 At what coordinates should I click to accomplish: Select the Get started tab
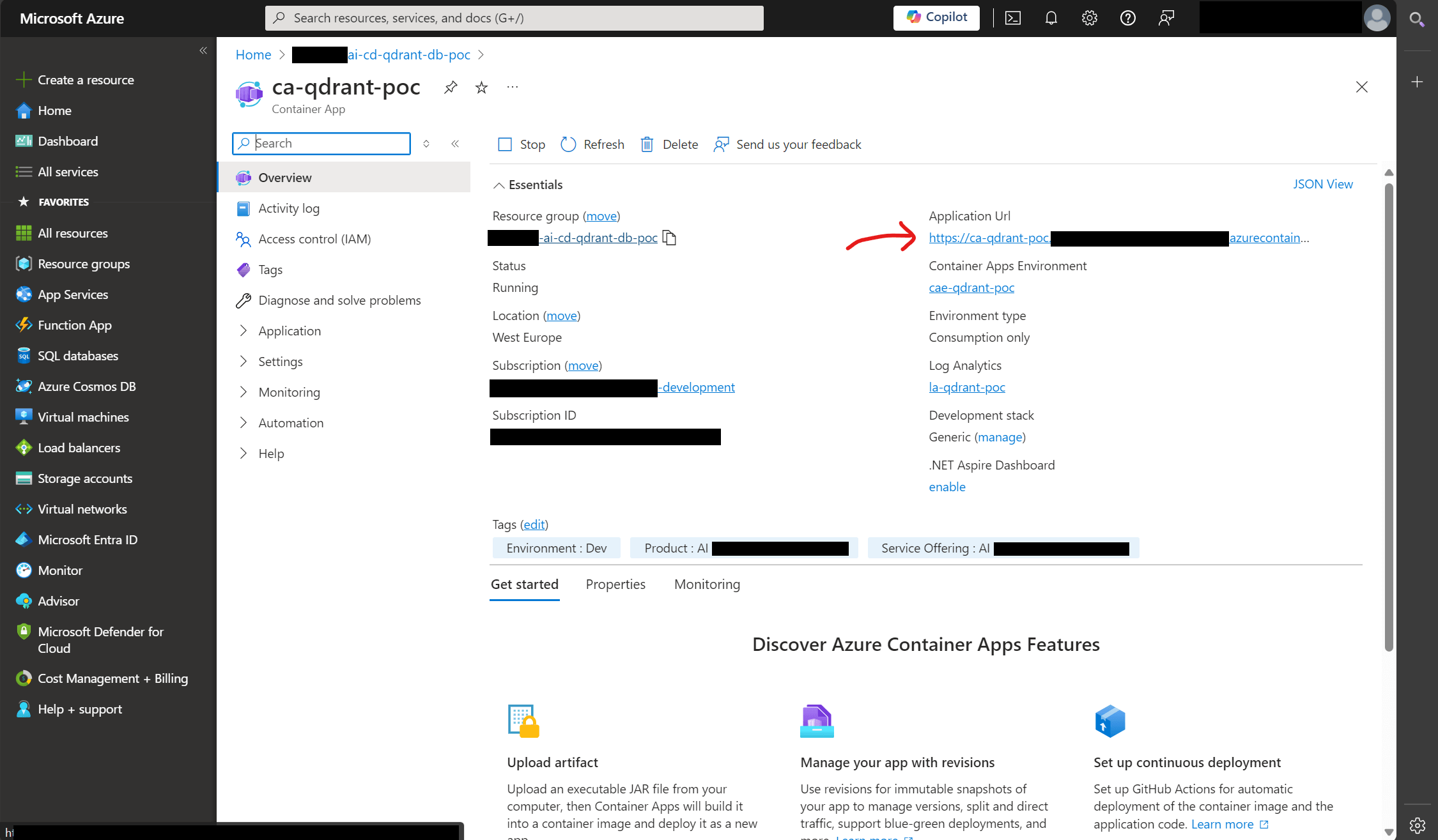tap(525, 584)
